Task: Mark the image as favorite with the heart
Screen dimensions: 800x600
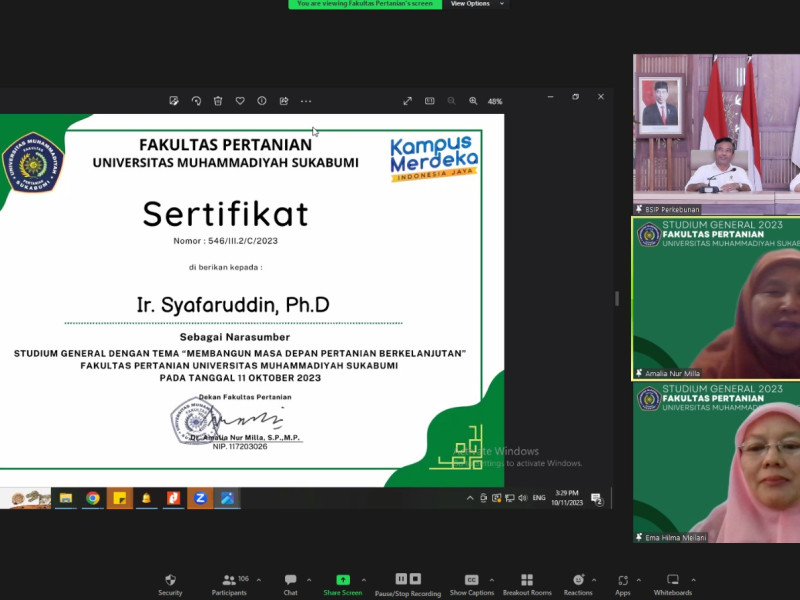Action: click(x=240, y=101)
